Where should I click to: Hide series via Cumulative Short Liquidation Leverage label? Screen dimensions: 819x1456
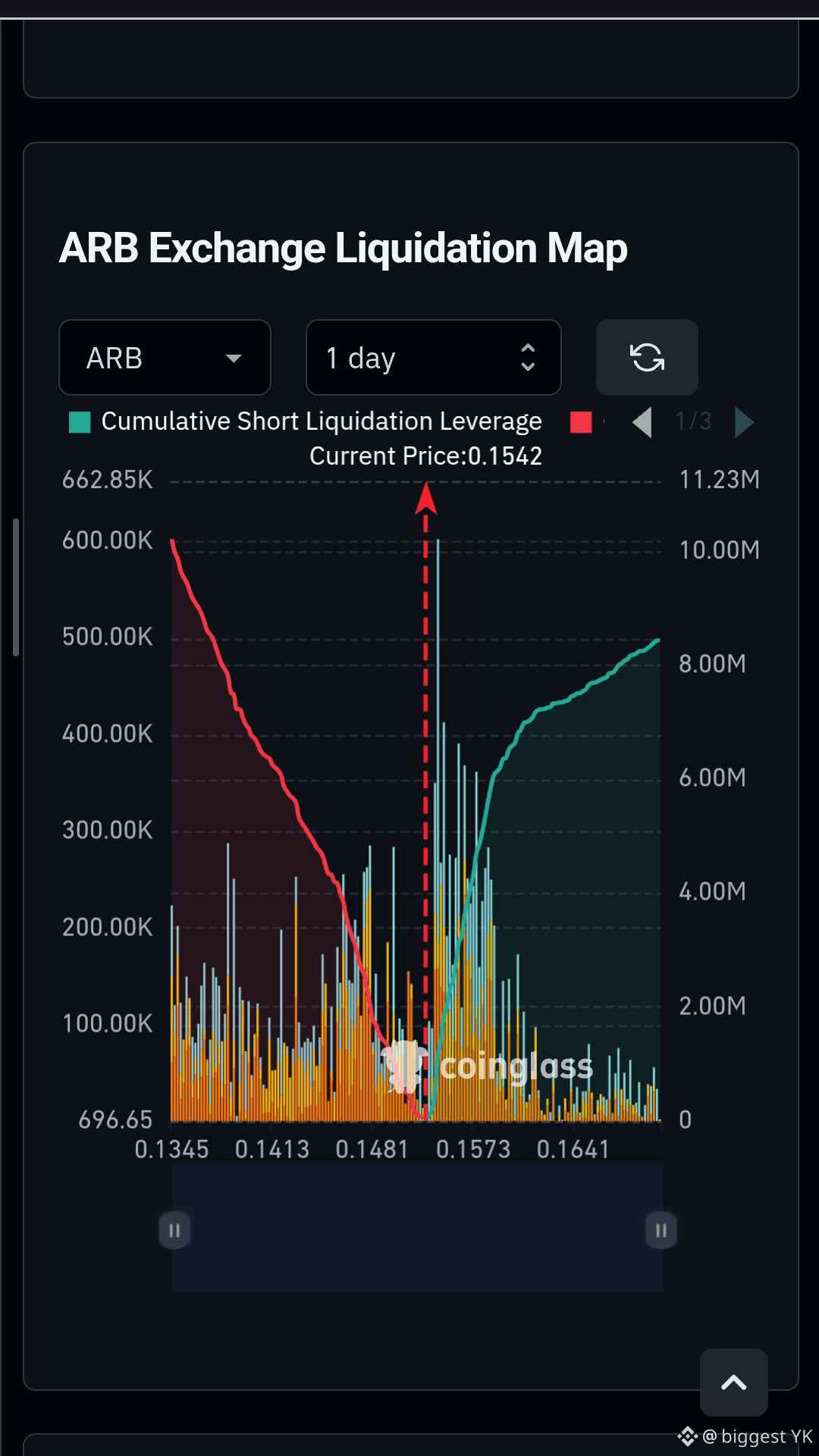[x=322, y=421]
